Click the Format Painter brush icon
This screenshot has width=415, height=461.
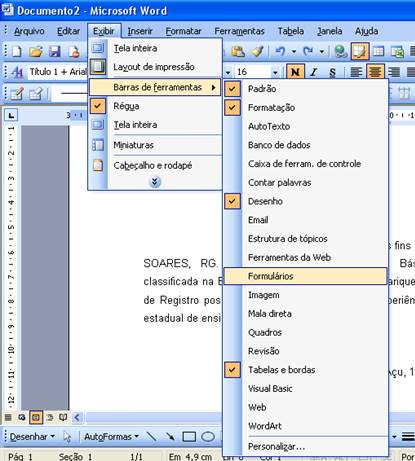click(x=257, y=52)
